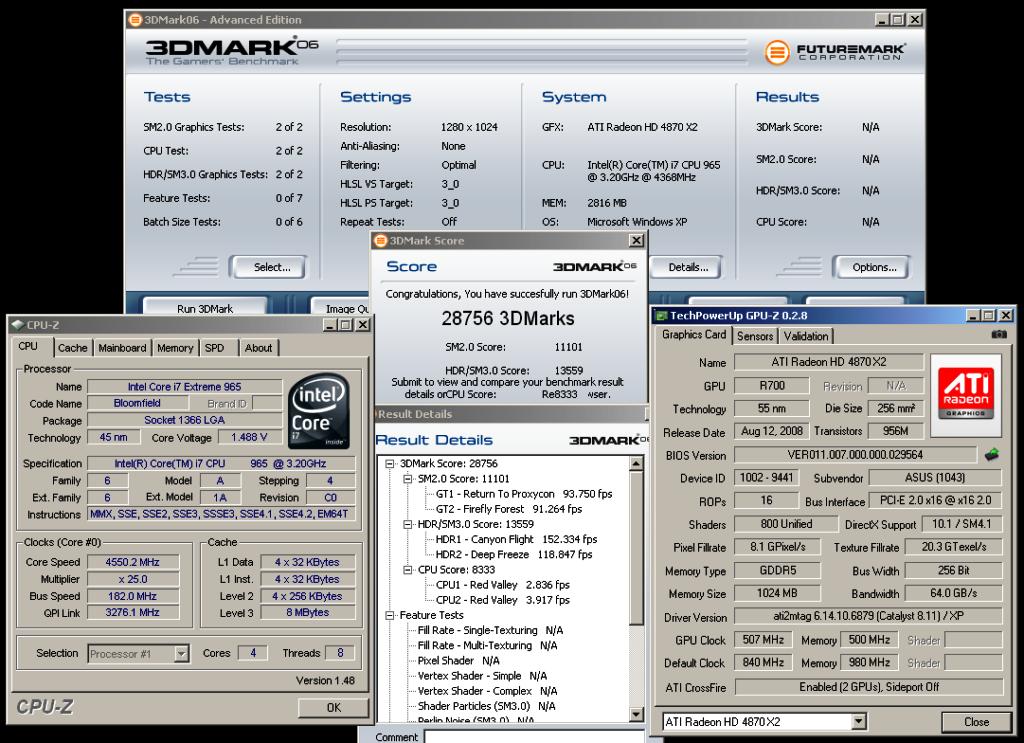Click the Details... button under System

tap(688, 267)
